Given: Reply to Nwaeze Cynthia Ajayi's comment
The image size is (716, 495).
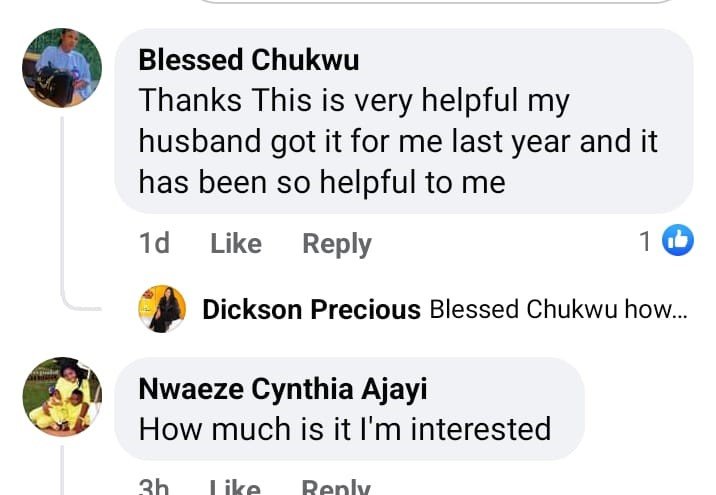Looking at the screenshot, I should 337,487.
